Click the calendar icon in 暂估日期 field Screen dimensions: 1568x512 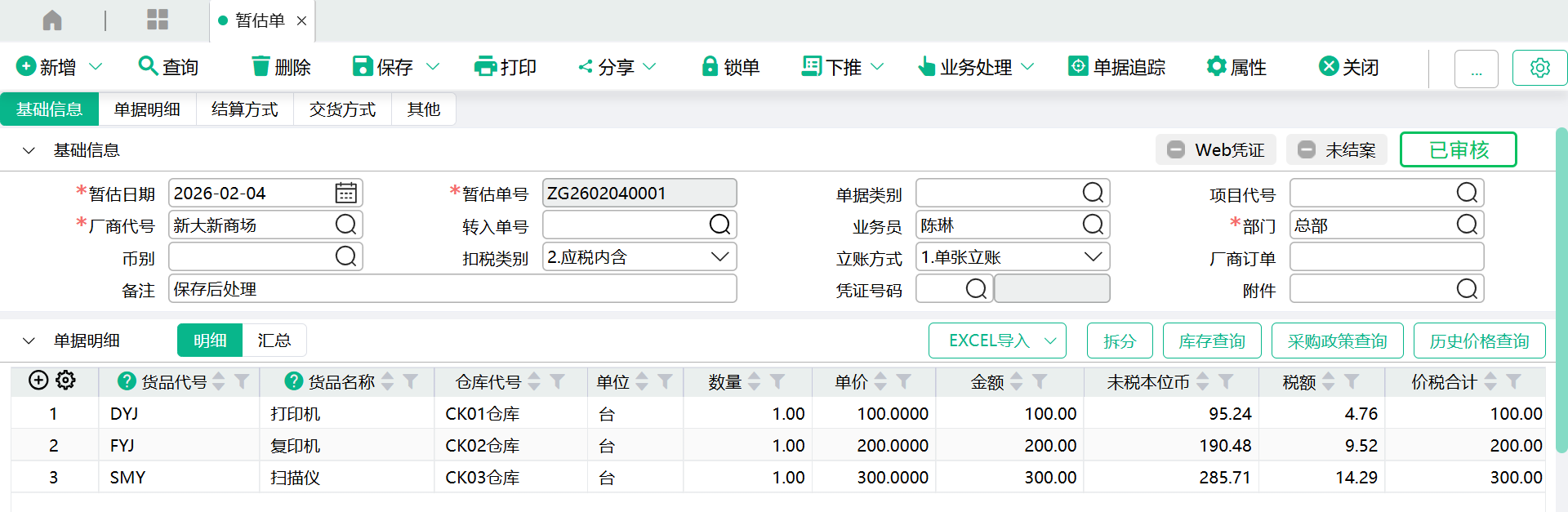[345, 194]
